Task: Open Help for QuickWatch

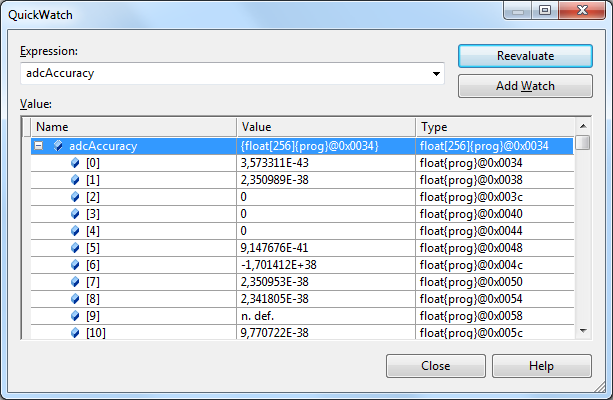Action: click(x=541, y=366)
